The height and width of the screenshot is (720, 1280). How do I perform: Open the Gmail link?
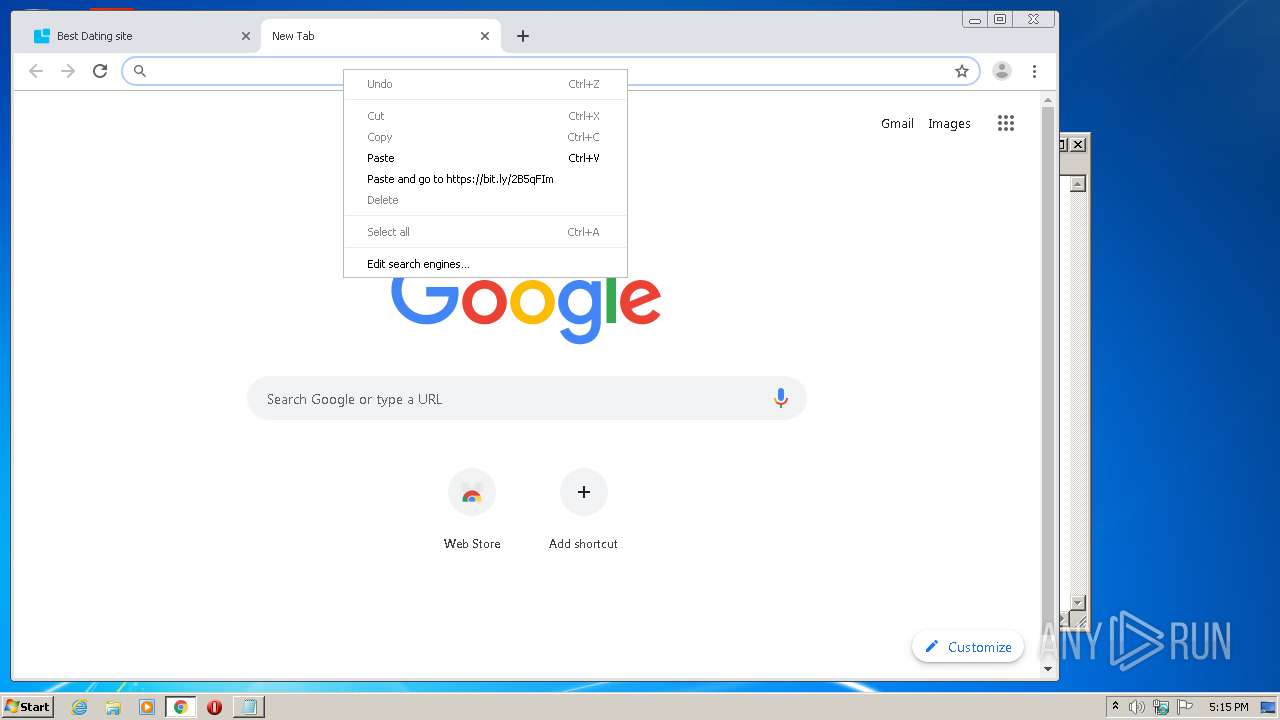point(897,123)
